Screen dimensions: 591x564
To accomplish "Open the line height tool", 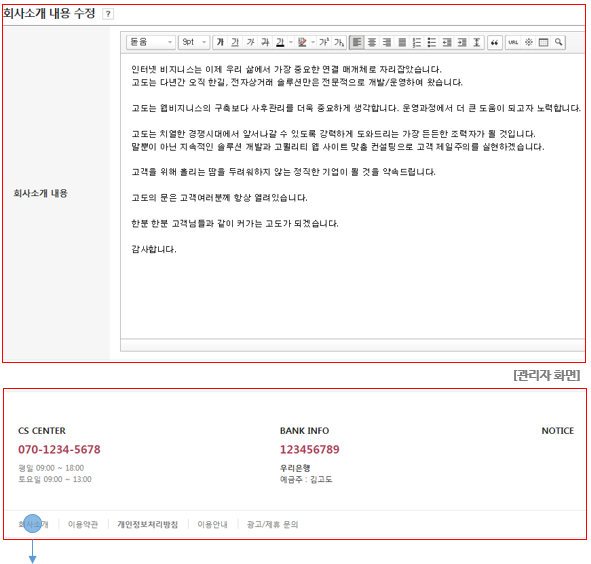I will [477, 42].
